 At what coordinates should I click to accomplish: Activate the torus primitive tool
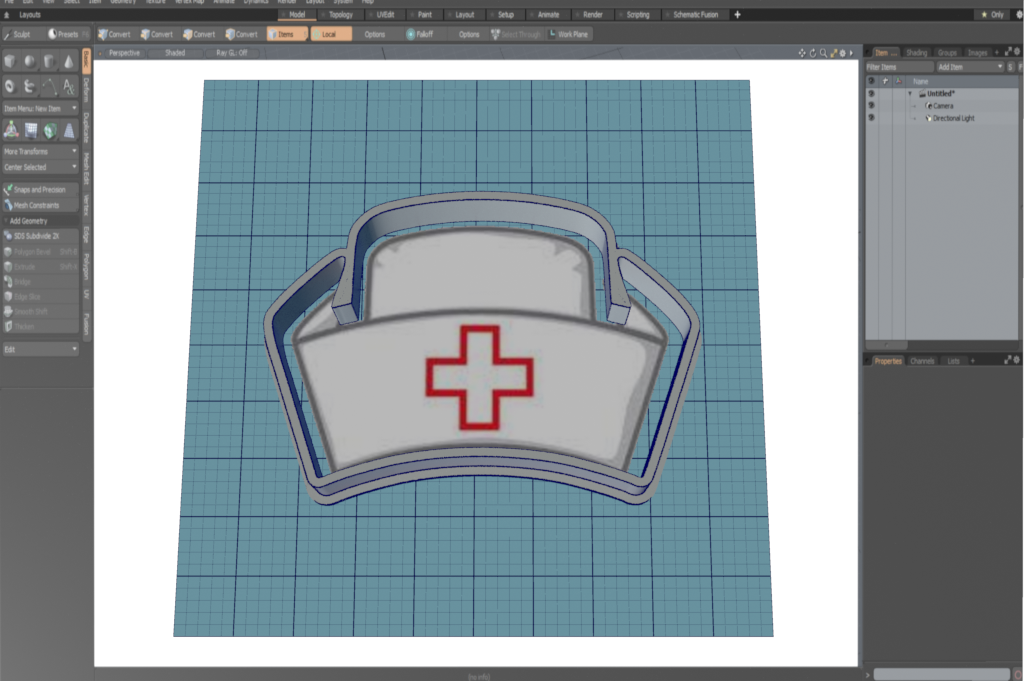tap(10, 87)
